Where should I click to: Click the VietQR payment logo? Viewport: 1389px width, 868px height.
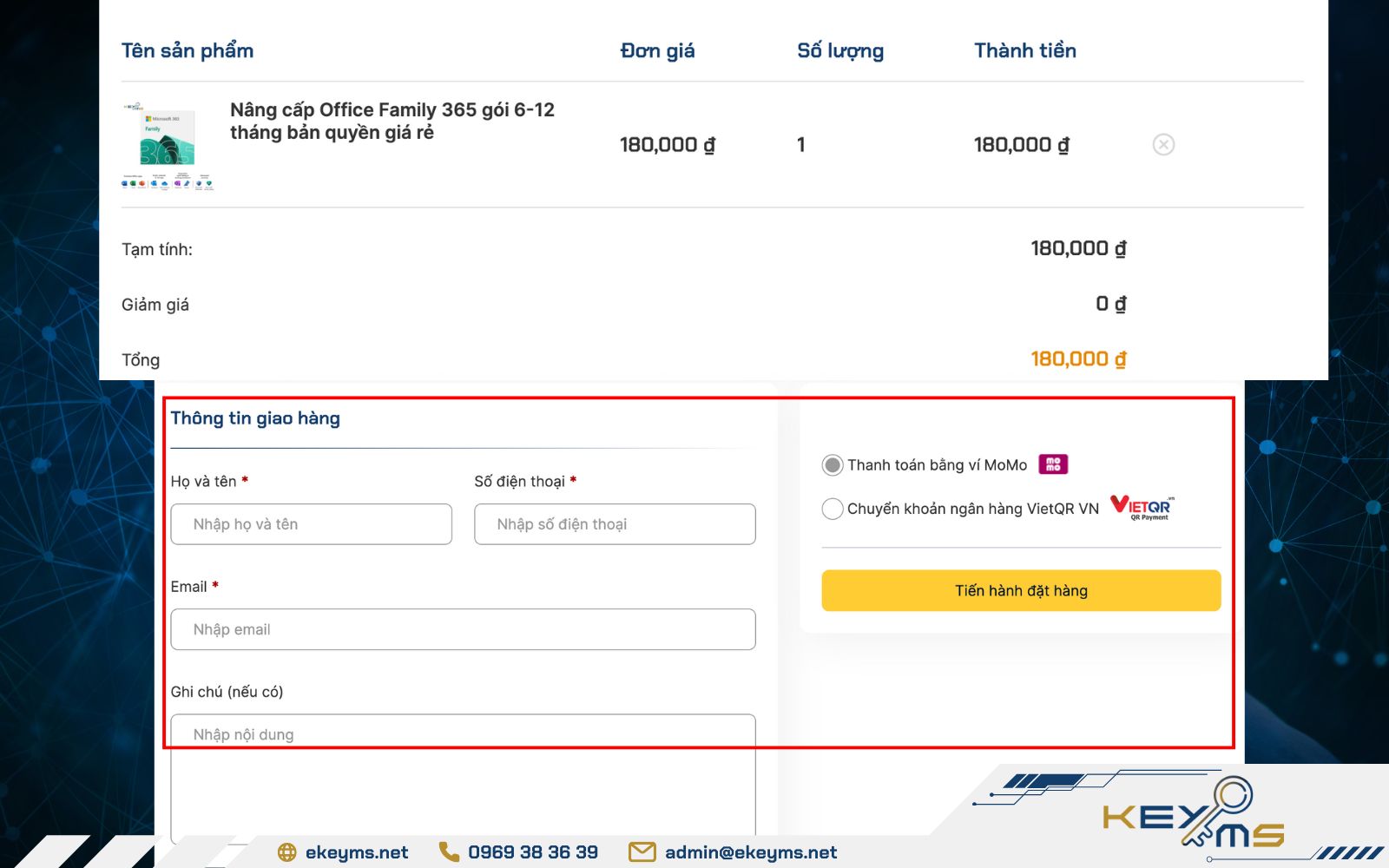pos(1142,507)
